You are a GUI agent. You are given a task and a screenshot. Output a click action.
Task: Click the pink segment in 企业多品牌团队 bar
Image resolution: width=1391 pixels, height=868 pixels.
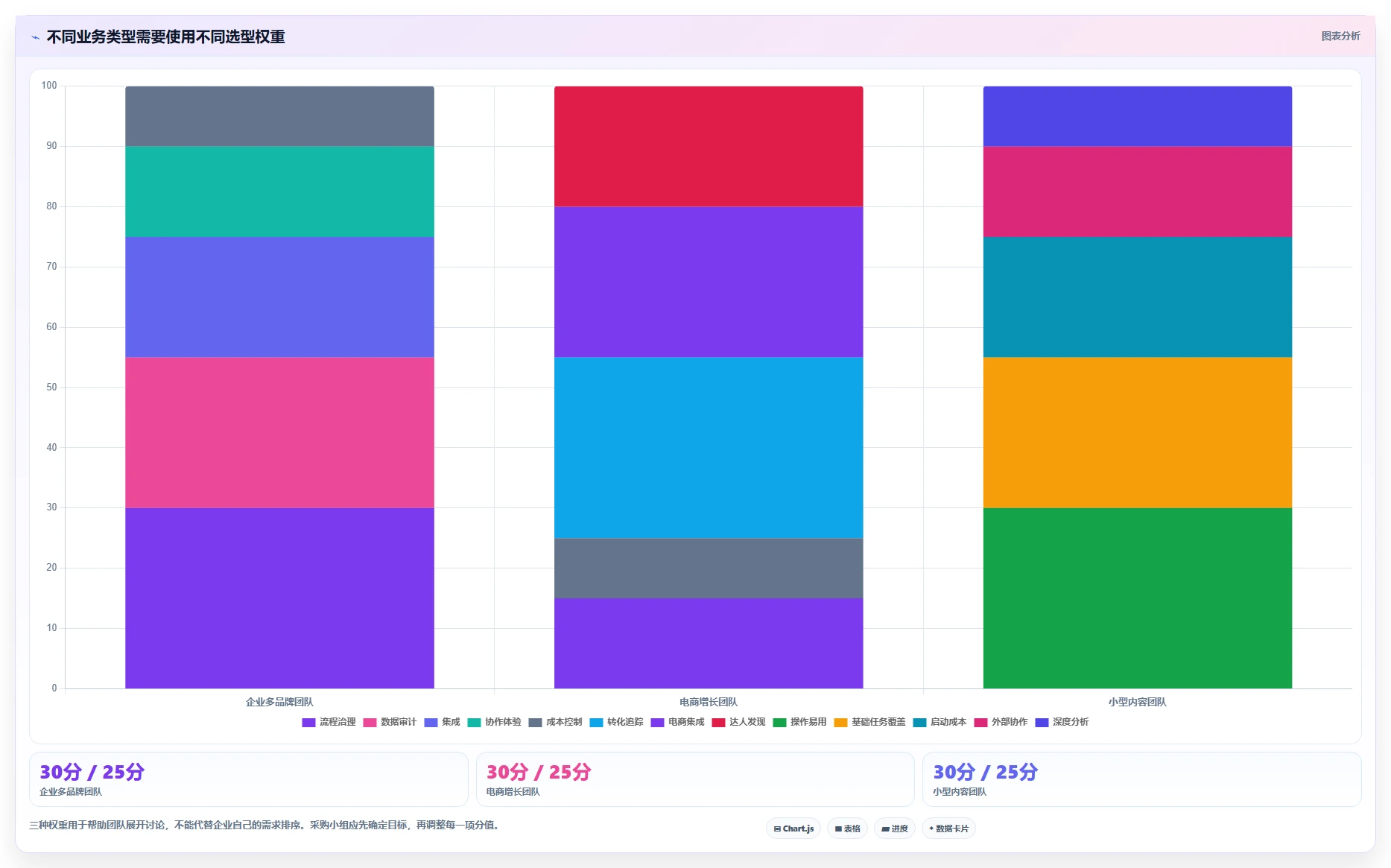tap(279, 432)
